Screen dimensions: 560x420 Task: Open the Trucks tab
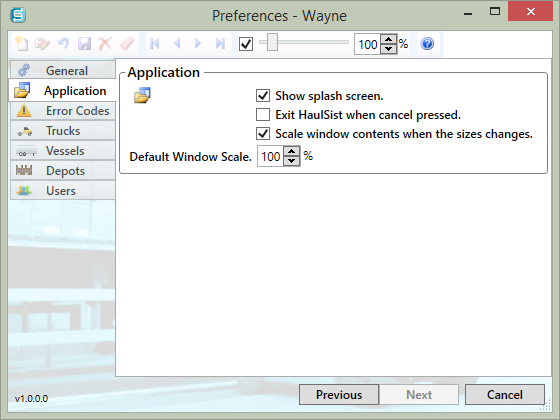[63, 131]
